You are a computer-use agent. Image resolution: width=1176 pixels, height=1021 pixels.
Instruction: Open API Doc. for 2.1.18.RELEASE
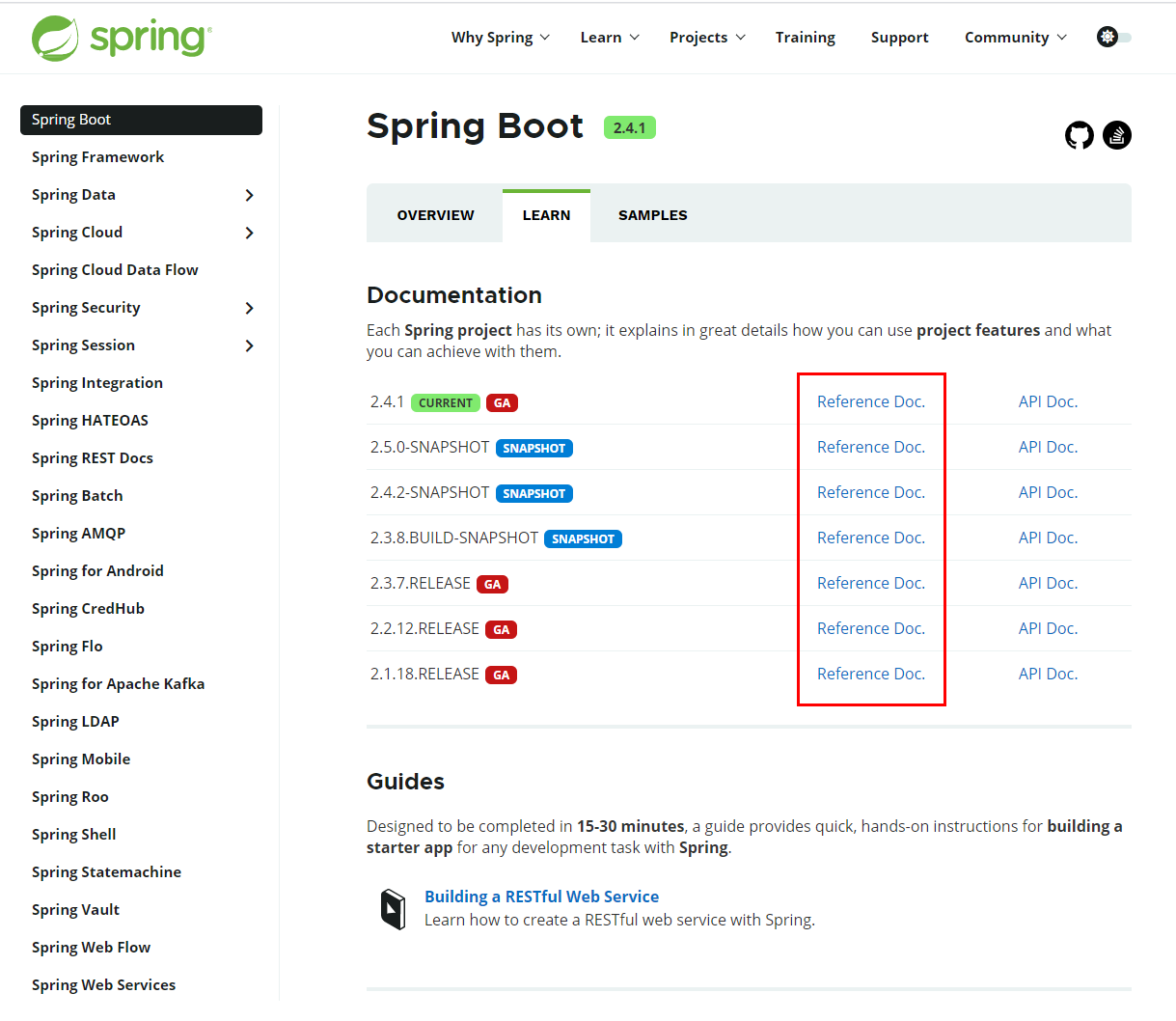click(1048, 674)
